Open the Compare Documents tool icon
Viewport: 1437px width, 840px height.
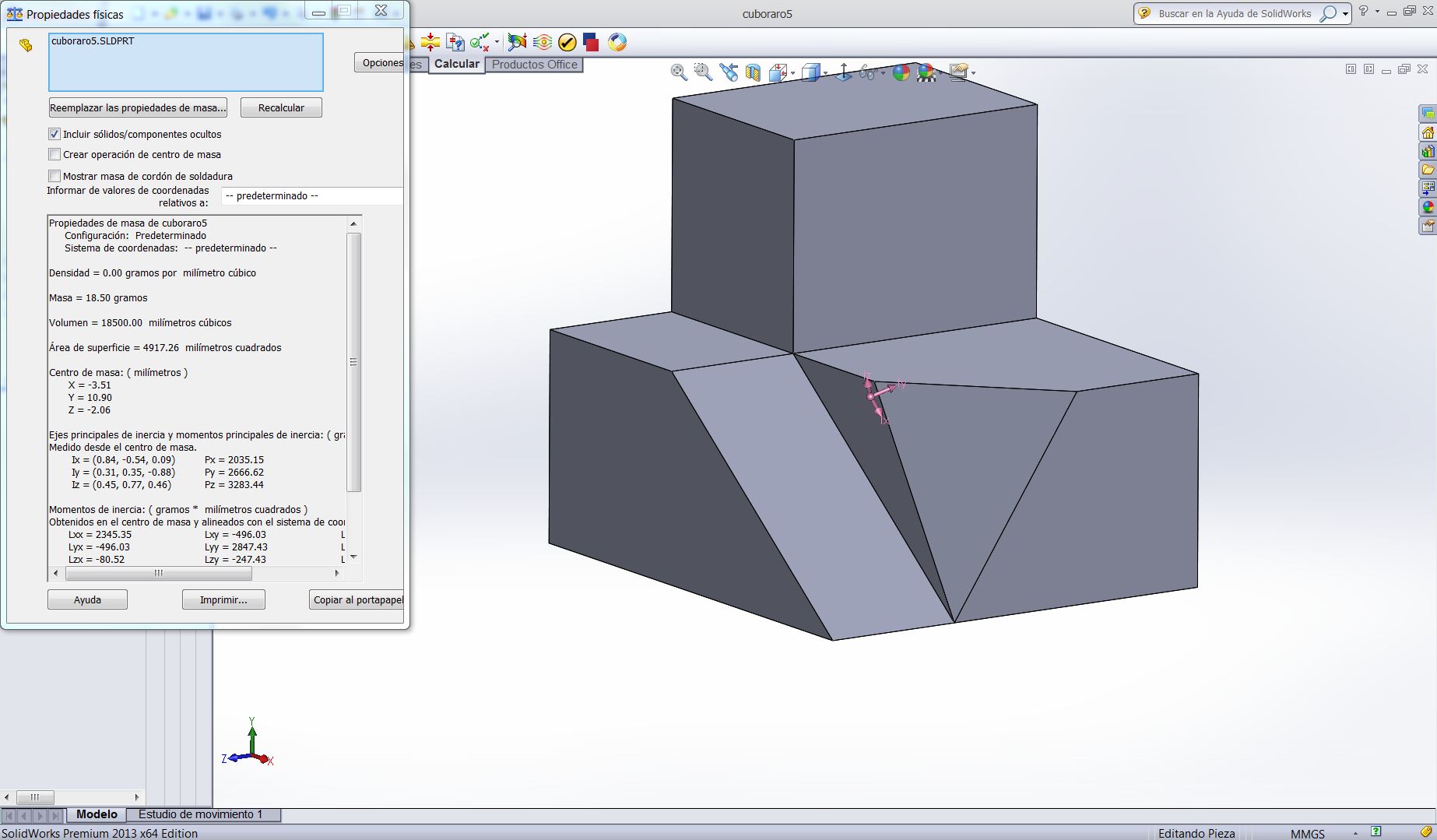coord(455,42)
